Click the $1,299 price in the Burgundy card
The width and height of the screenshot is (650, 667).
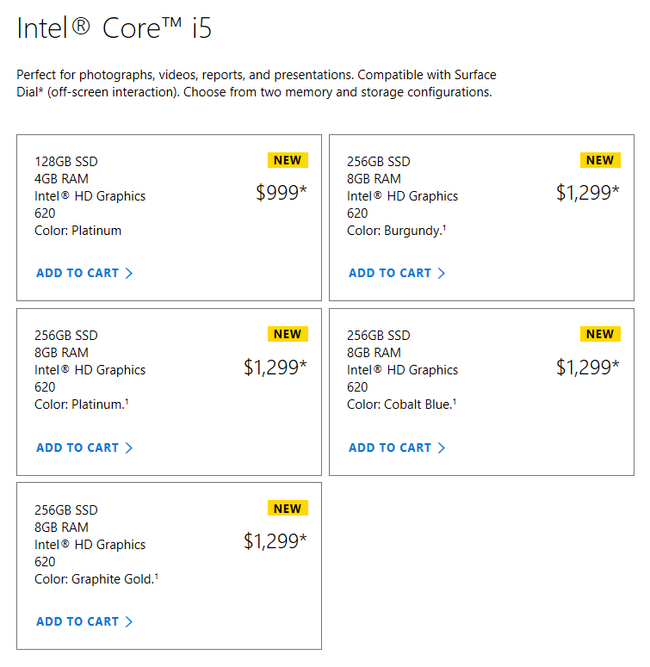587,193
